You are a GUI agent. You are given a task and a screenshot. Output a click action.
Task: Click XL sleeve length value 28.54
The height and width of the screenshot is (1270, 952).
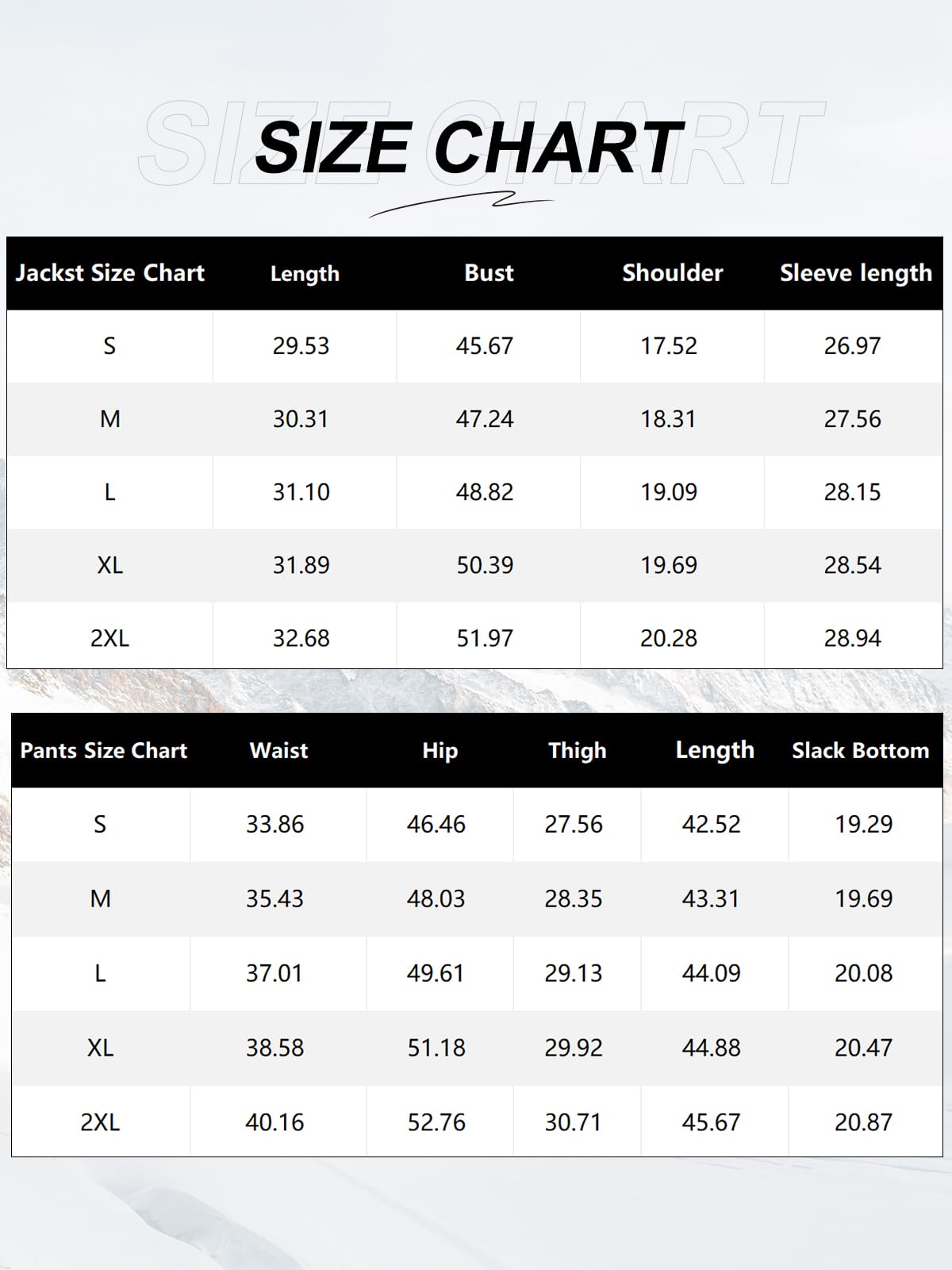point(852,565)
